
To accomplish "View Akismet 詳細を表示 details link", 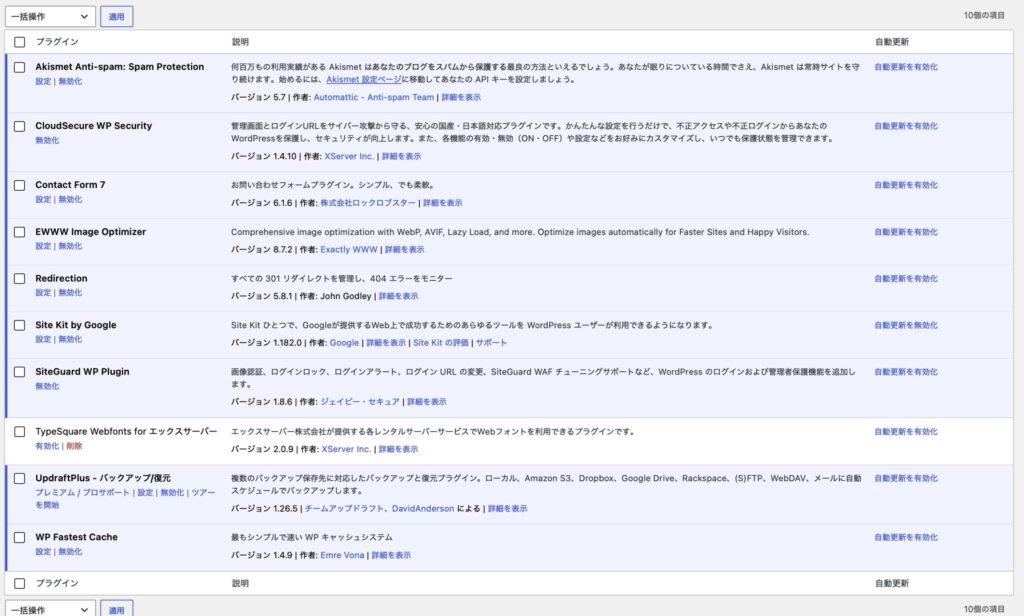I will [461, 97].
